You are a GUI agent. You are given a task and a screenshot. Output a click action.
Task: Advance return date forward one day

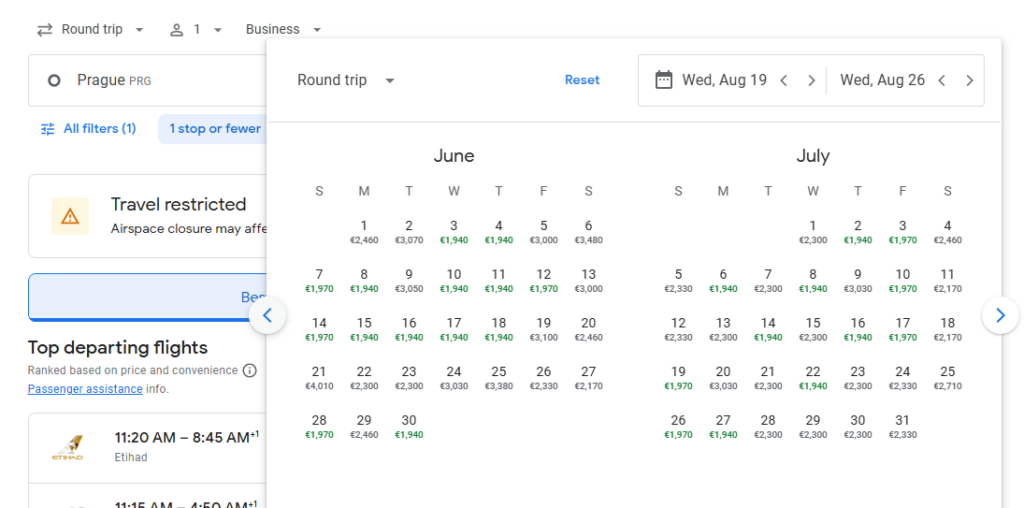point(969,80)
